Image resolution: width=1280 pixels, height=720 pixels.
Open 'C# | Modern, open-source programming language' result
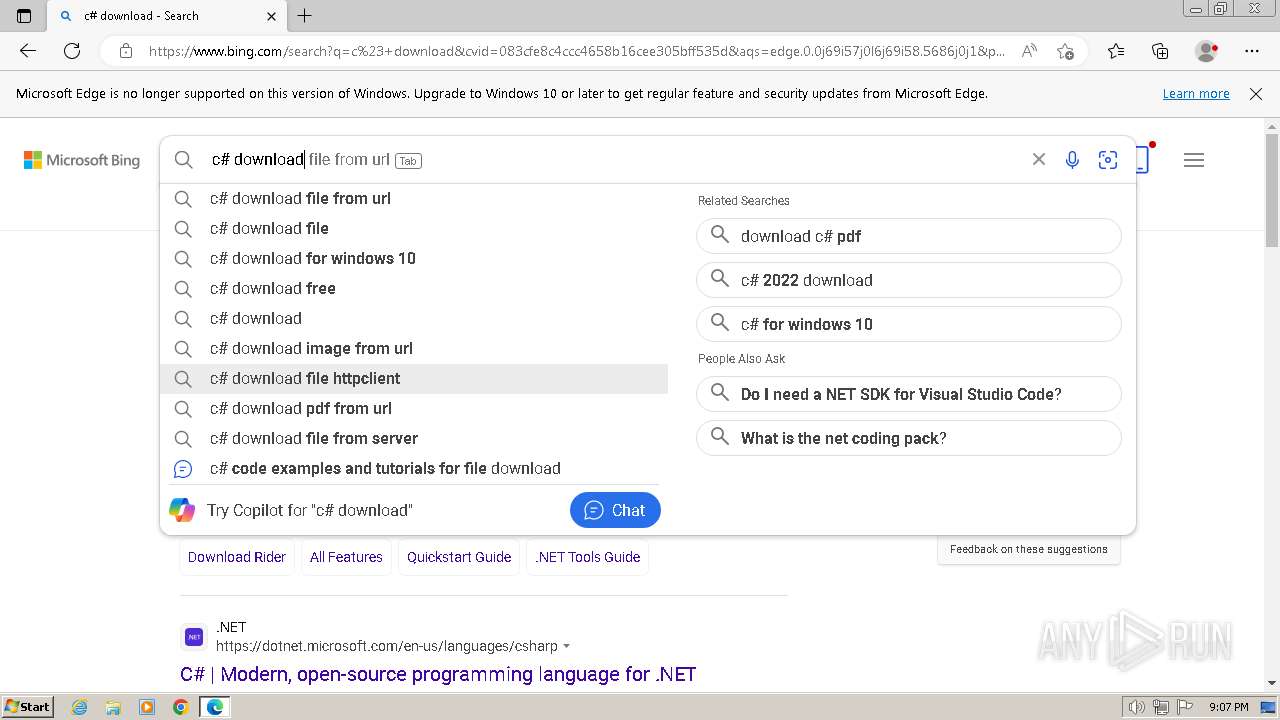click(438, 674)
